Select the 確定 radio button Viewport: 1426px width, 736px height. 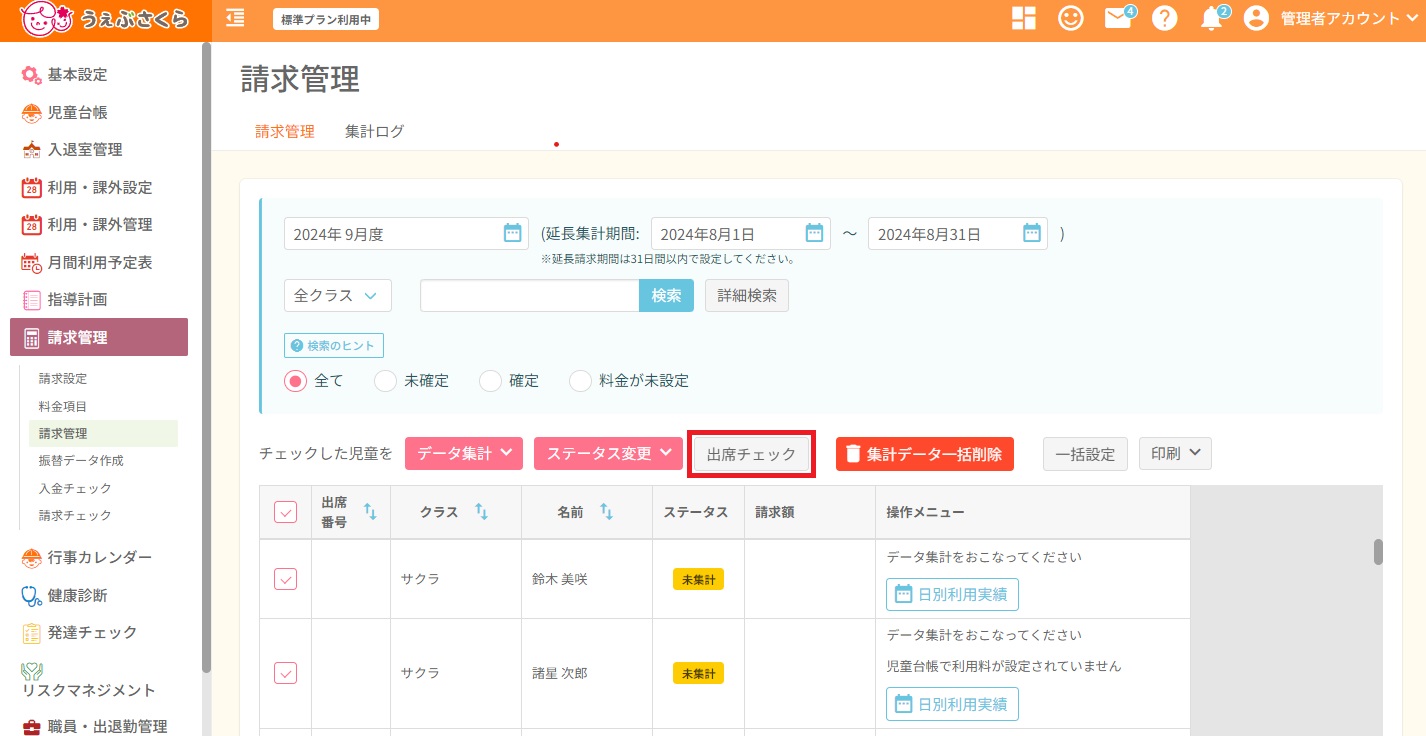(490, 381)
